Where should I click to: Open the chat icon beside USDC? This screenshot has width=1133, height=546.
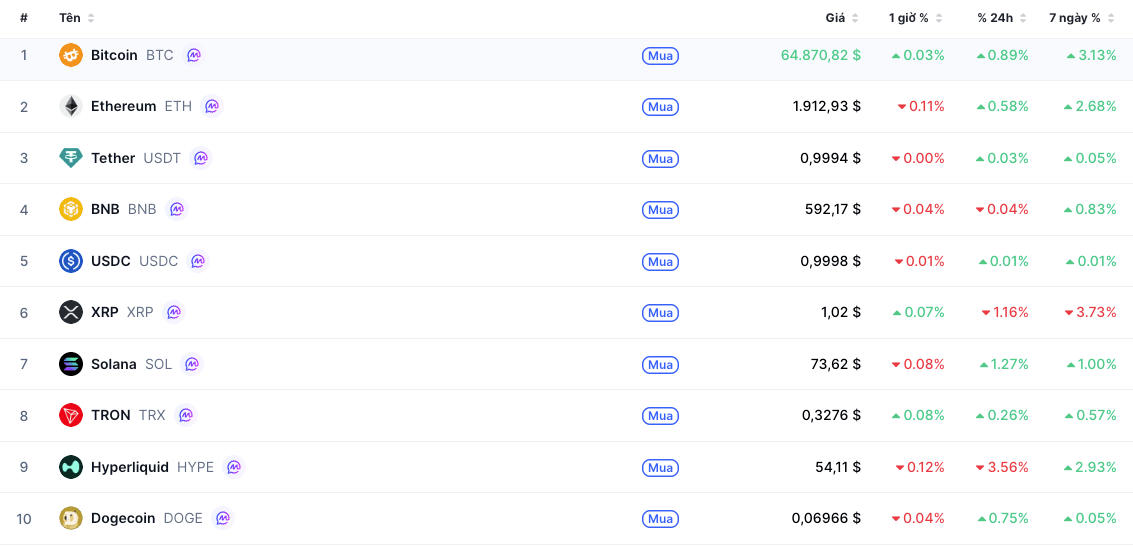click(x=197, y=261)
